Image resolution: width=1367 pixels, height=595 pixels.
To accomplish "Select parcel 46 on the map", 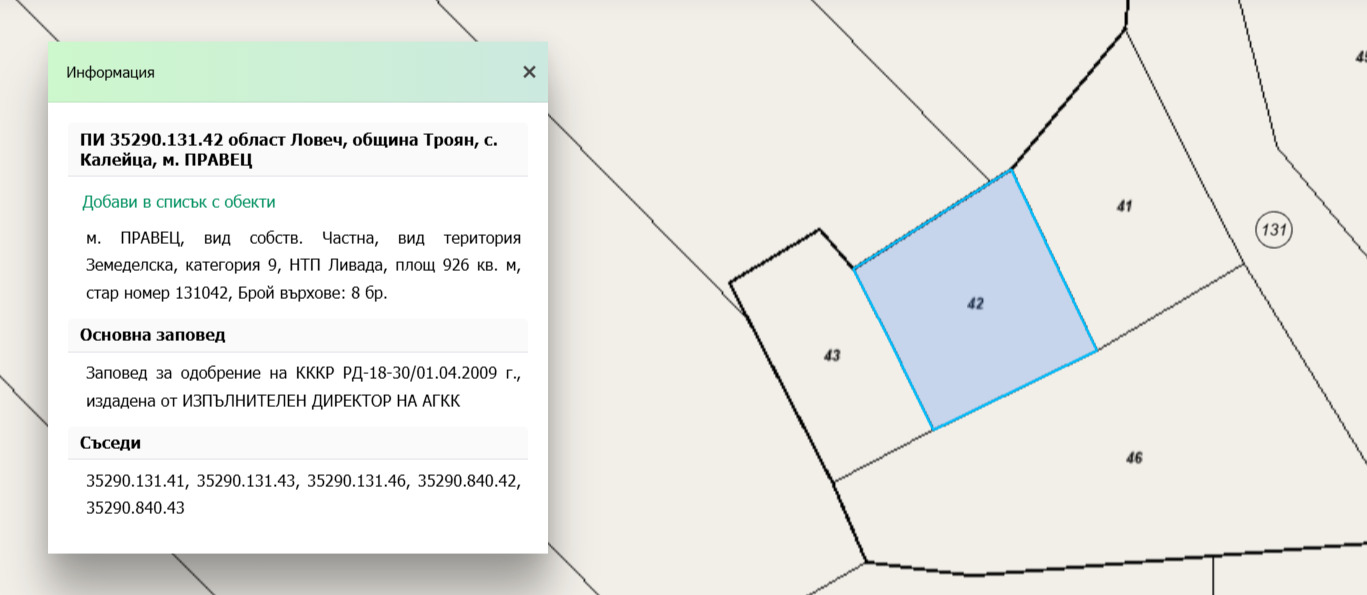I will pos(1133,458).
